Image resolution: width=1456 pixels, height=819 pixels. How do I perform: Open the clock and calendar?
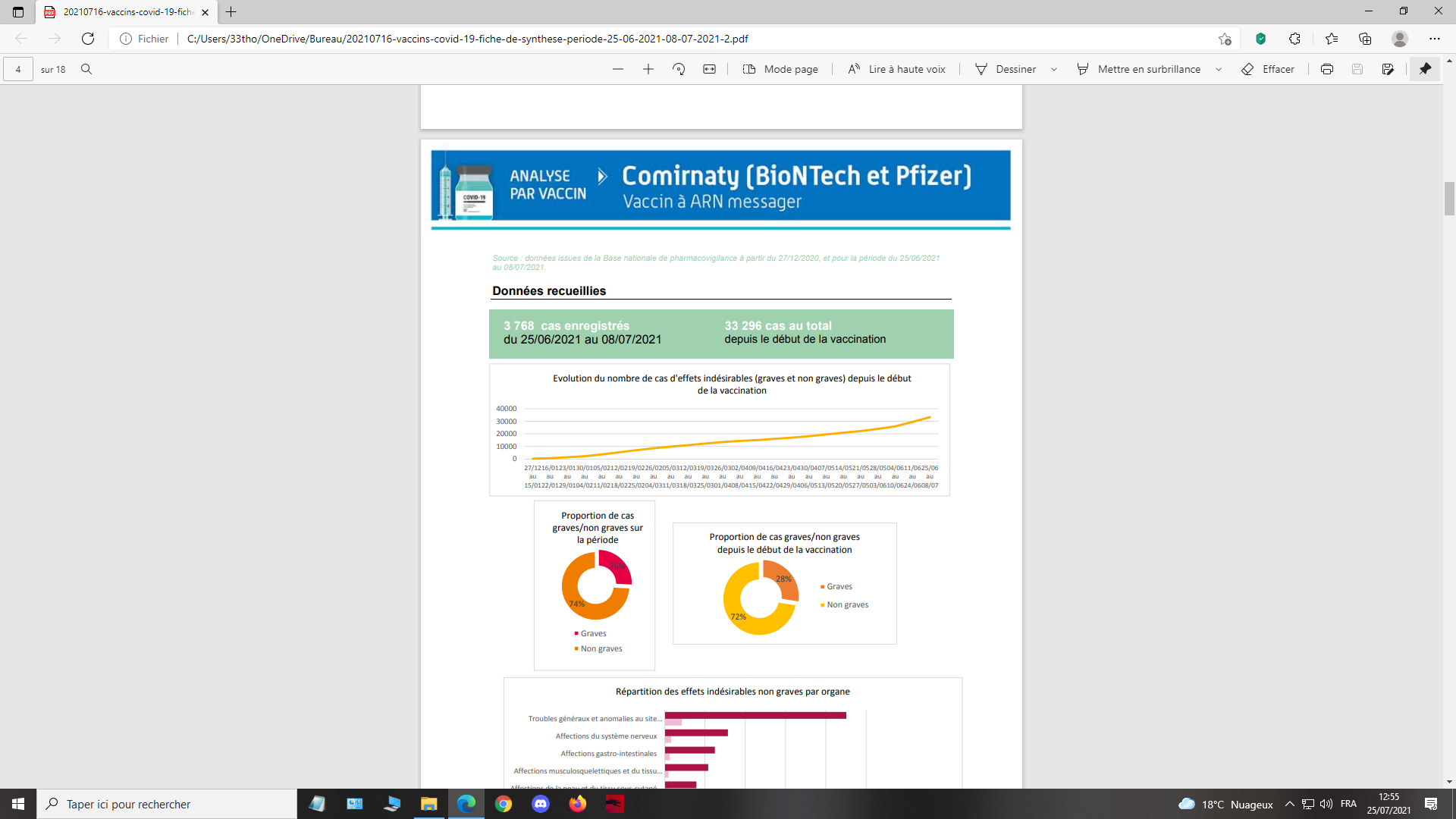coord(1389,804)
